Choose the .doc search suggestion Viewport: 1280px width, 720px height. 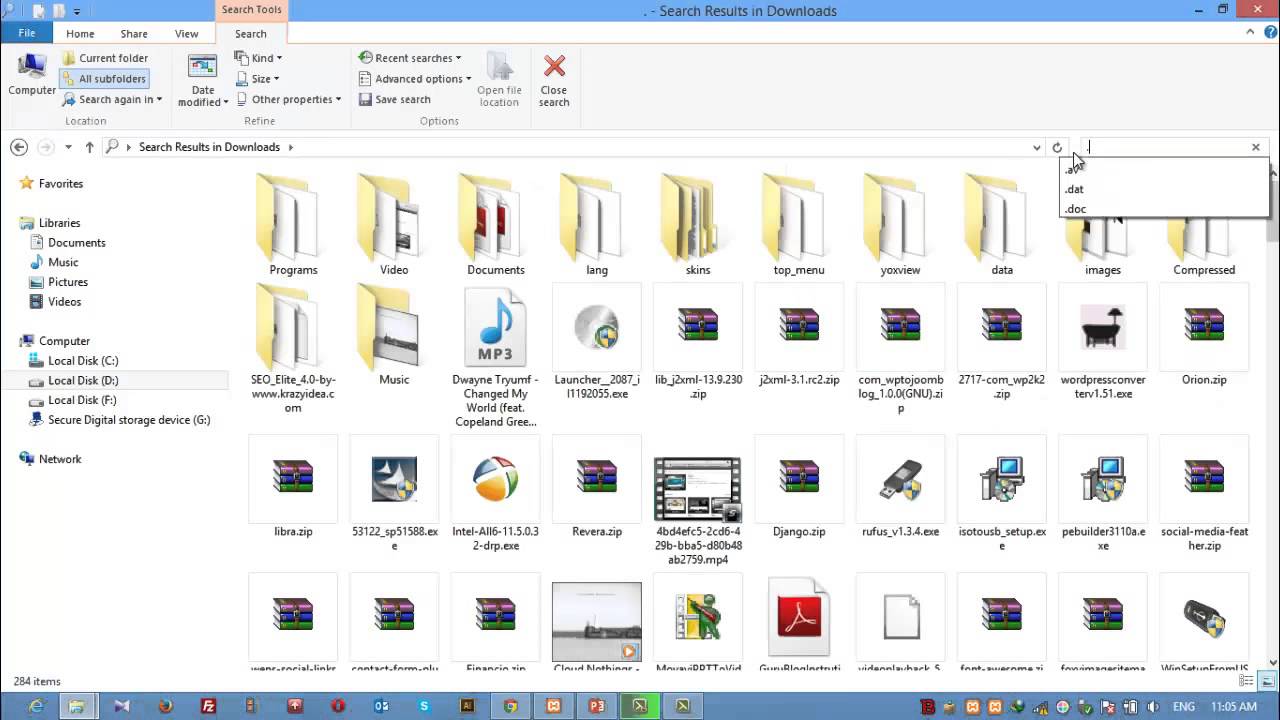pos(1163,209)
